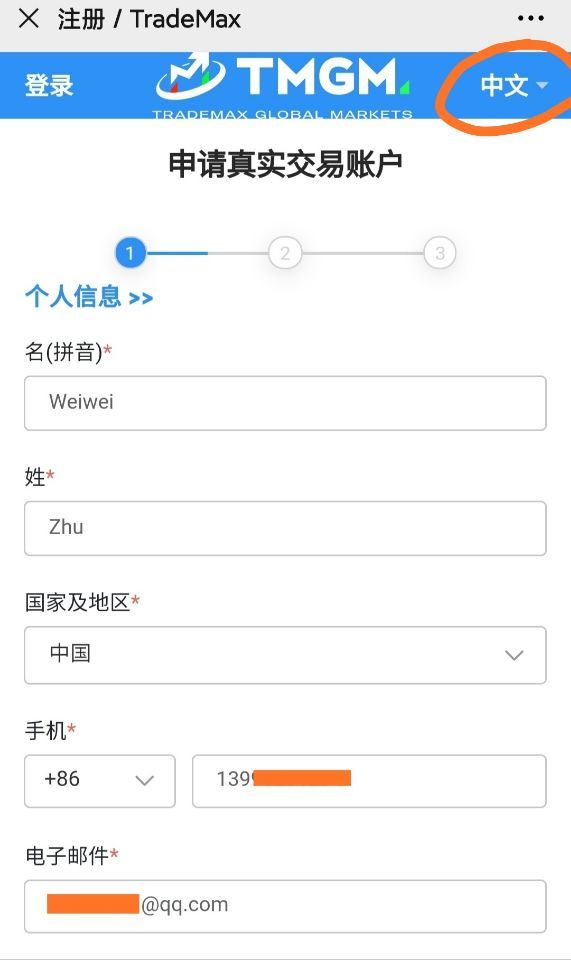The width and height of the screenshot is (571, 960).
Task: Select step 3 circle in progress indicator
Action: (x=439, y=252)
